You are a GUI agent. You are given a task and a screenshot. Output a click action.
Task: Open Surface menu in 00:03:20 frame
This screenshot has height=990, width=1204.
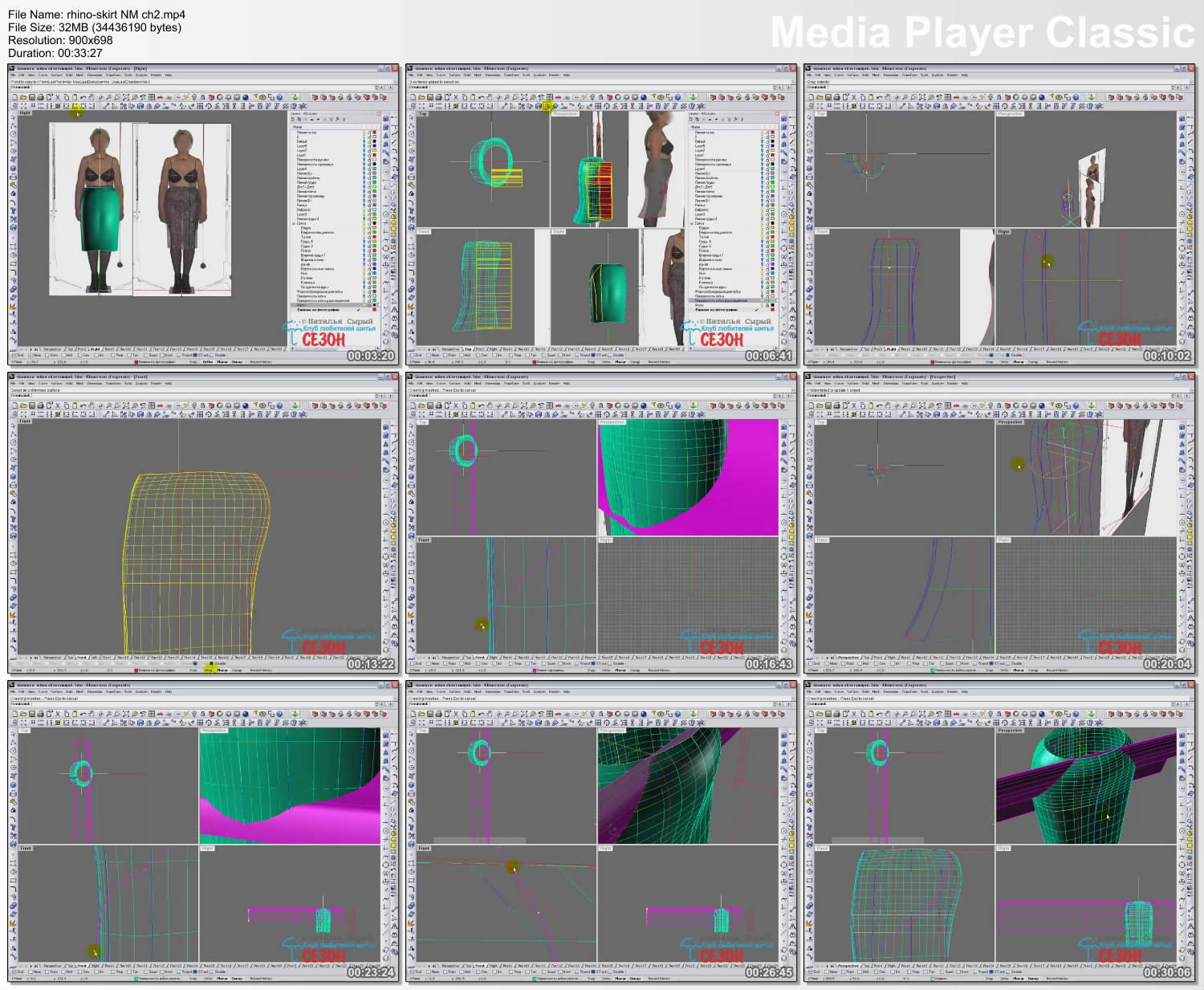point(57,75)
